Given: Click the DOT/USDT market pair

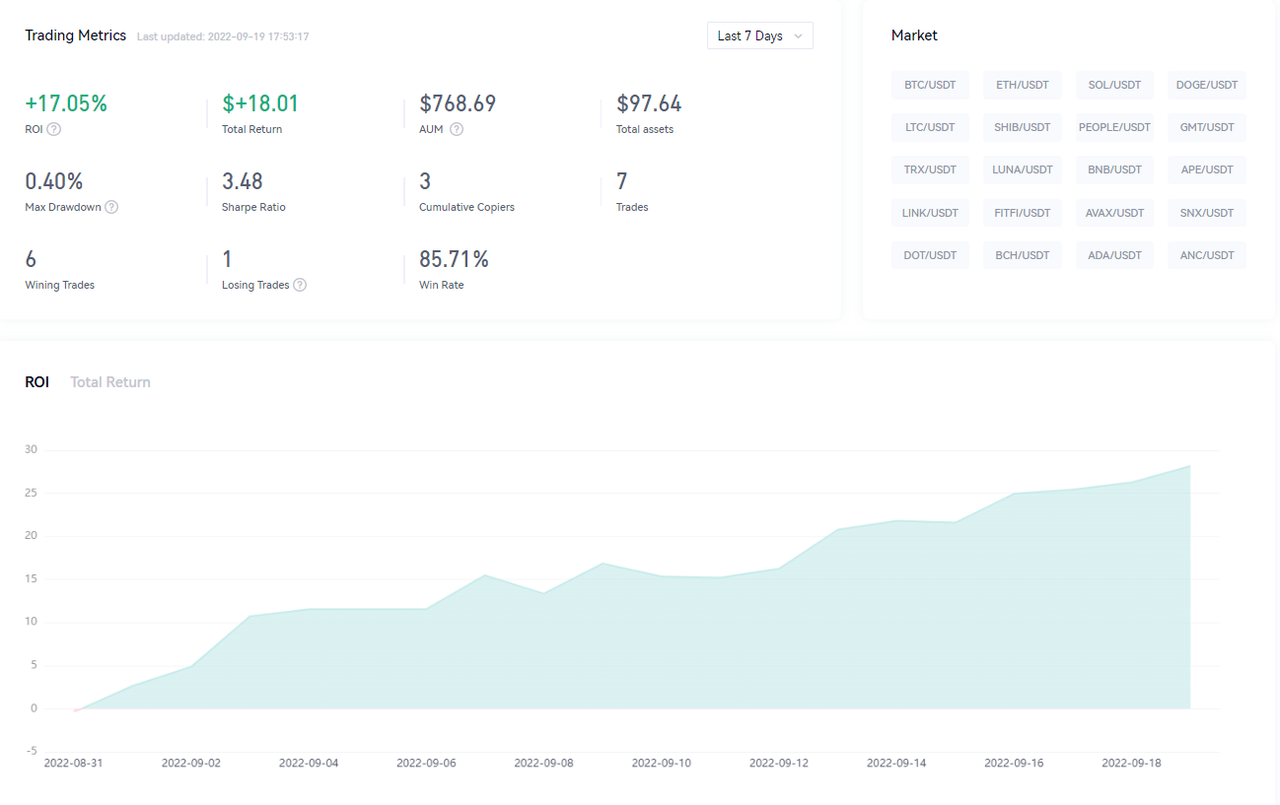Looking at the screenshot, I should coord(930,255).
